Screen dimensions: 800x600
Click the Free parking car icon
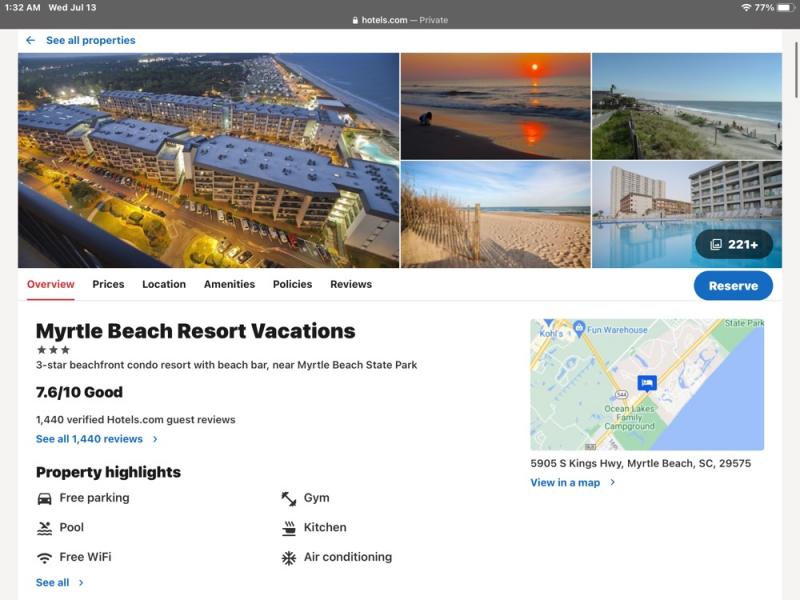click(x=44, y=498)
